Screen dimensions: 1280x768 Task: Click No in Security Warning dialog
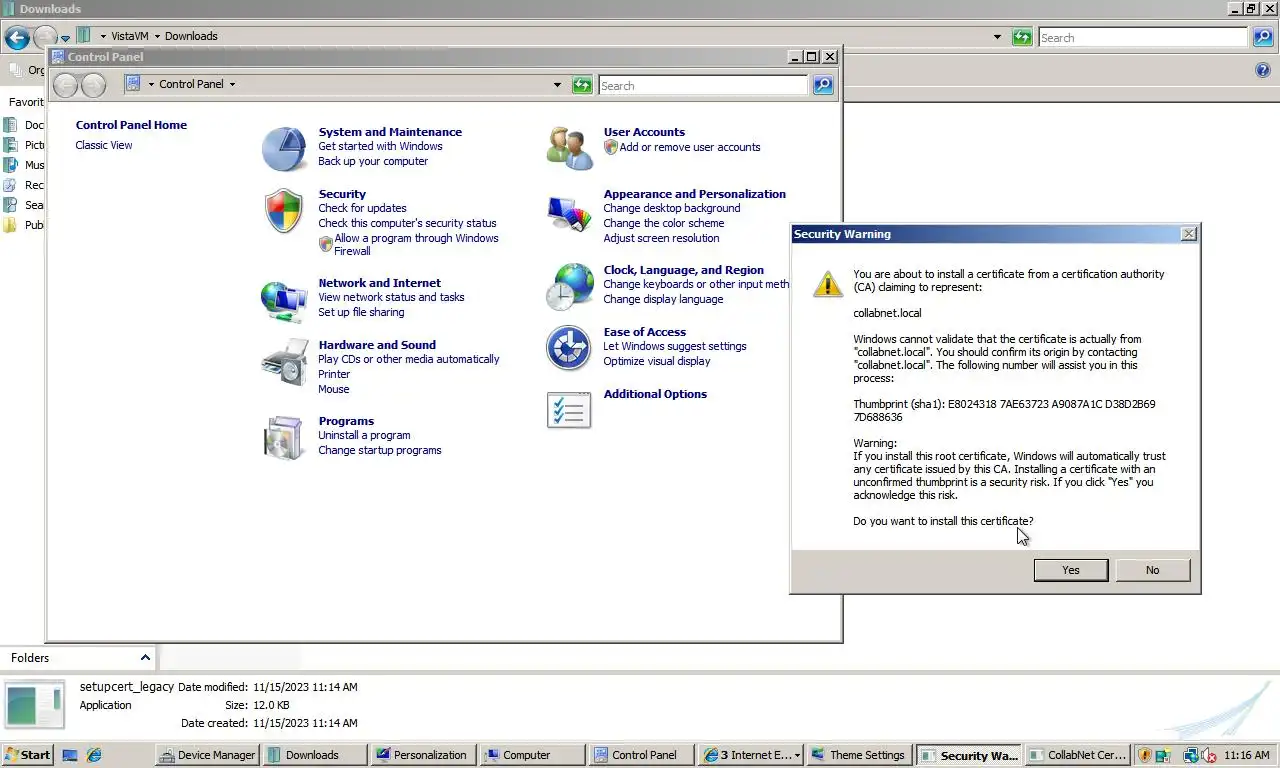point(1153,570)
